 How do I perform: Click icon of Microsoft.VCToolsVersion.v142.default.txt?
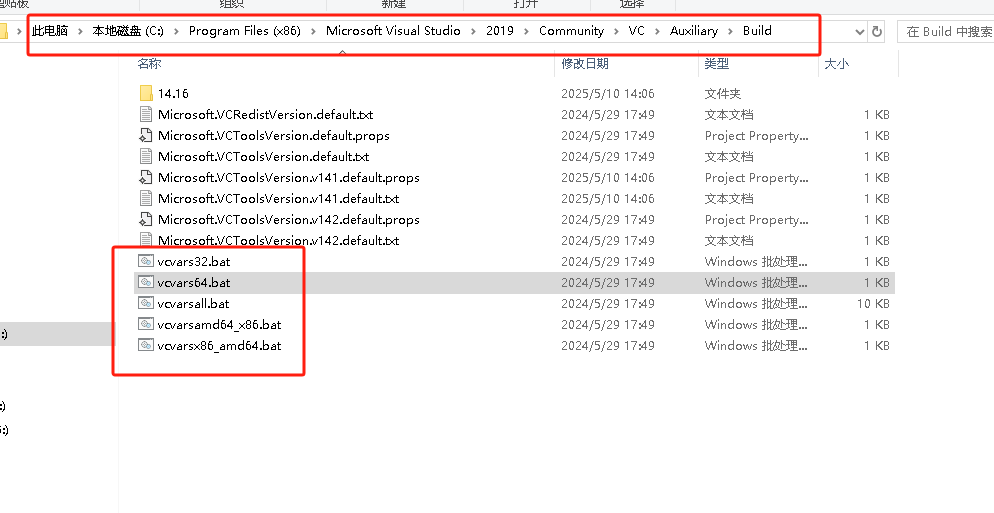[146, 240]
